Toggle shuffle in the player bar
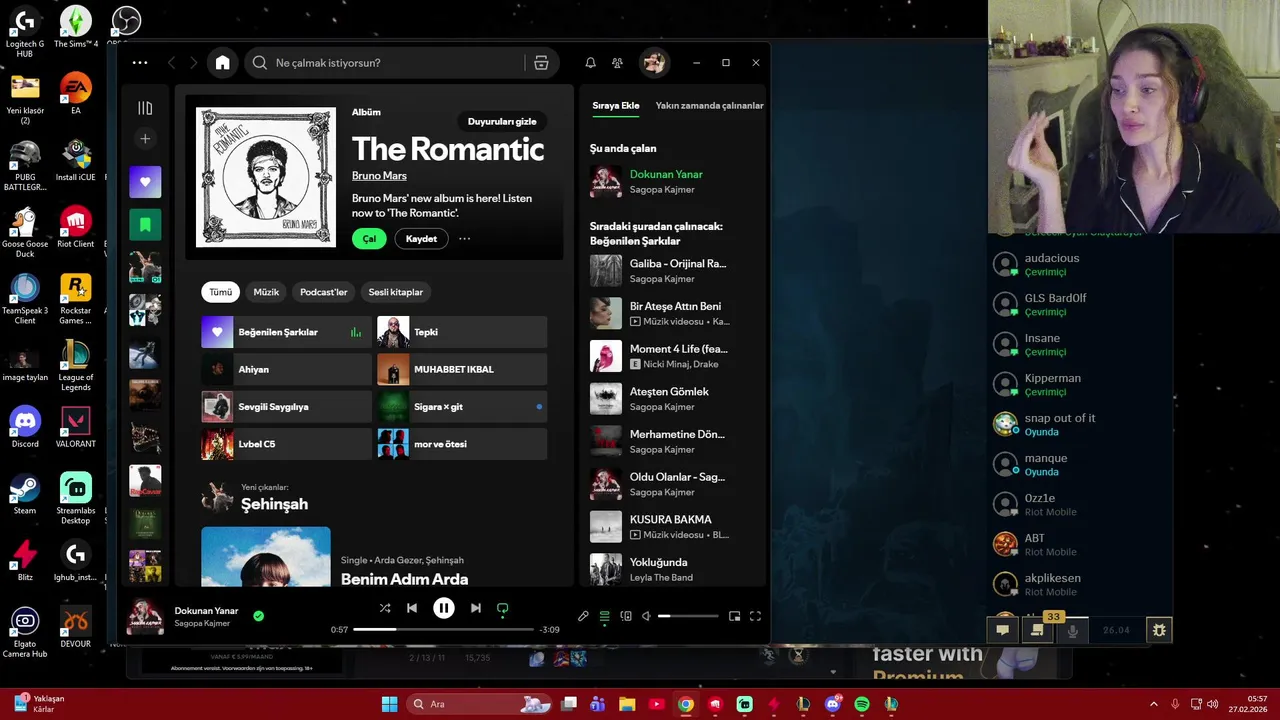The width and height of the screenshot is (1280, 720). point(385,608)
